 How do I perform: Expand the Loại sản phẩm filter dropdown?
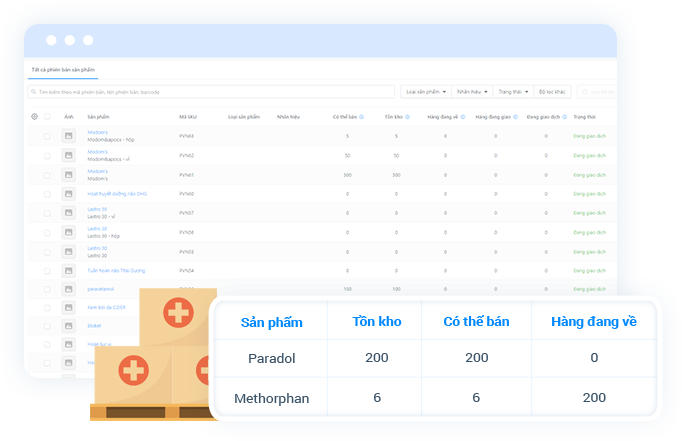(x=425, y=91)
